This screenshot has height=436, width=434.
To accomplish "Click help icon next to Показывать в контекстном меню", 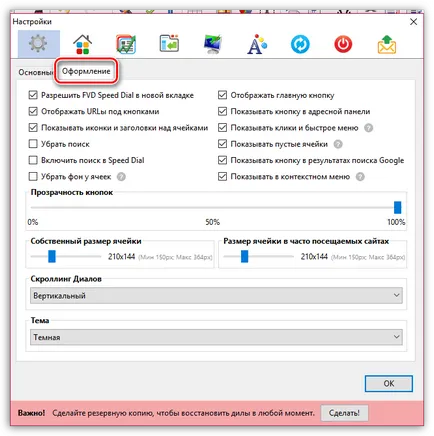I will (360, 177).
